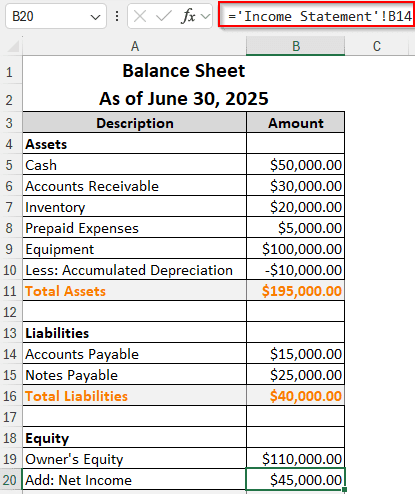Select the Equity heading cell
The image size is (415, 494).
(135, 438)
